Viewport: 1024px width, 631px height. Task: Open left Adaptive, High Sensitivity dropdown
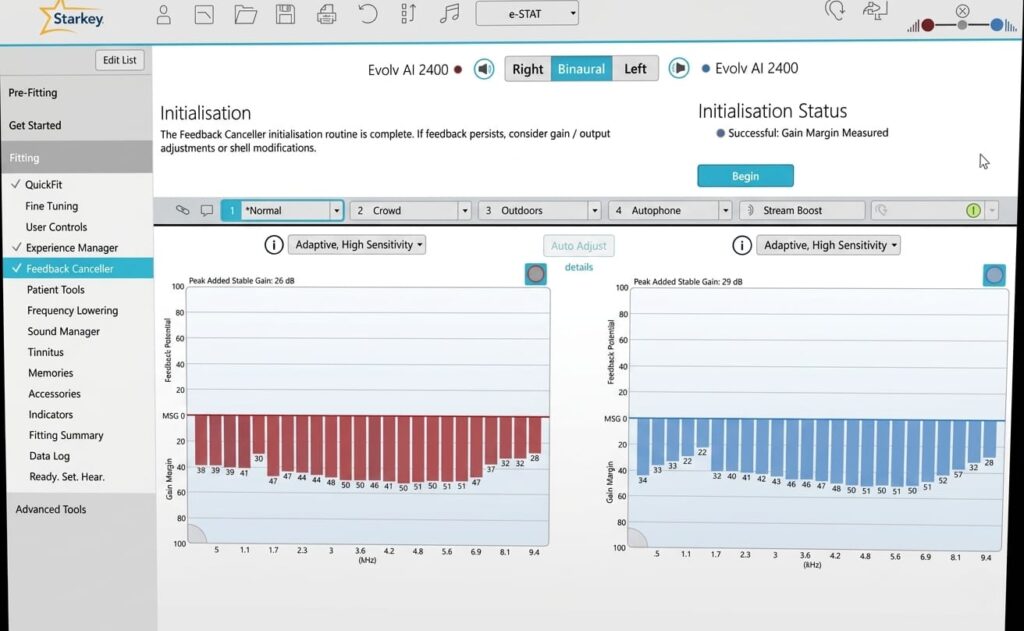[x=357, y=245]
